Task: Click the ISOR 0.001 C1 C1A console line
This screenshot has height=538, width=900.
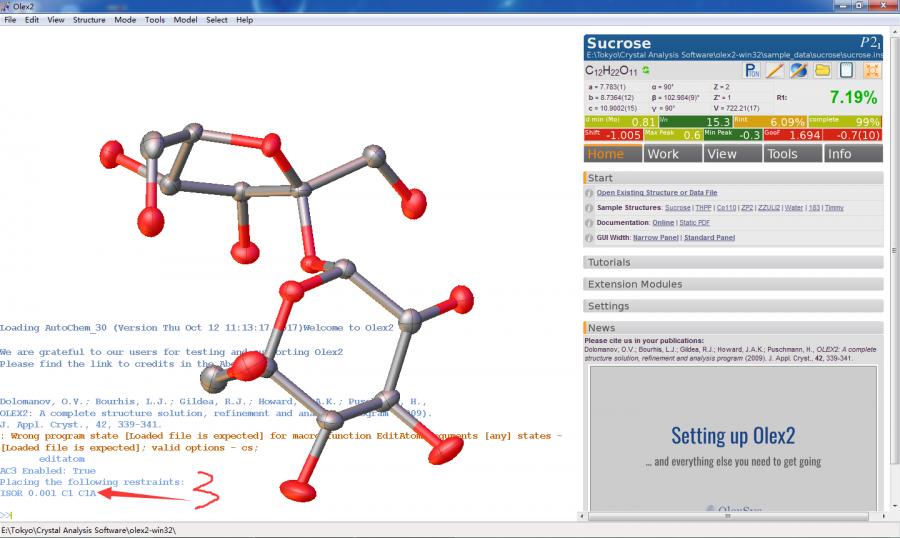Action: pyautogui.click(x=48, y=493)
